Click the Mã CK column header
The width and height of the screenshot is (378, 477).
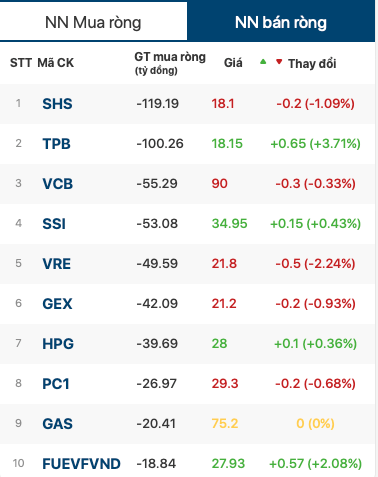[55, 63]
